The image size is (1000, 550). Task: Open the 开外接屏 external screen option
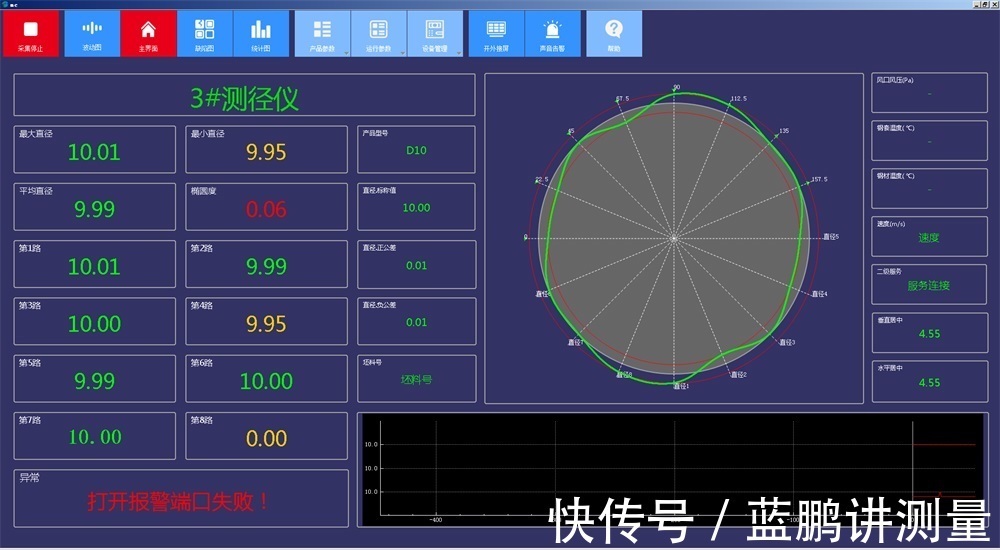[x=496, y=34]
